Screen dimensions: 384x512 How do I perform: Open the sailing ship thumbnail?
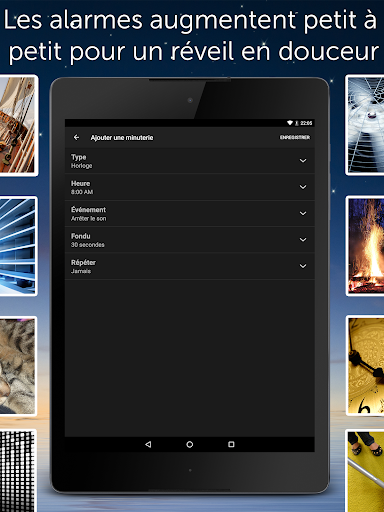[18, 125]
